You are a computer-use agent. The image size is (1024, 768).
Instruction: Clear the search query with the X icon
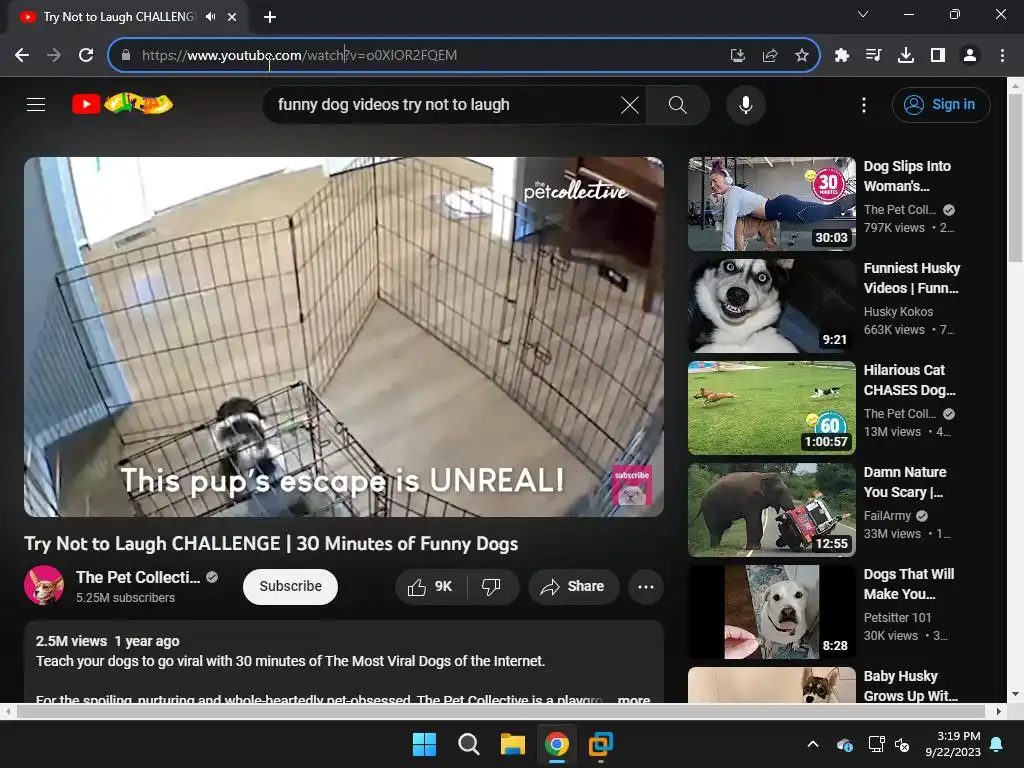(x=630, y=104)
